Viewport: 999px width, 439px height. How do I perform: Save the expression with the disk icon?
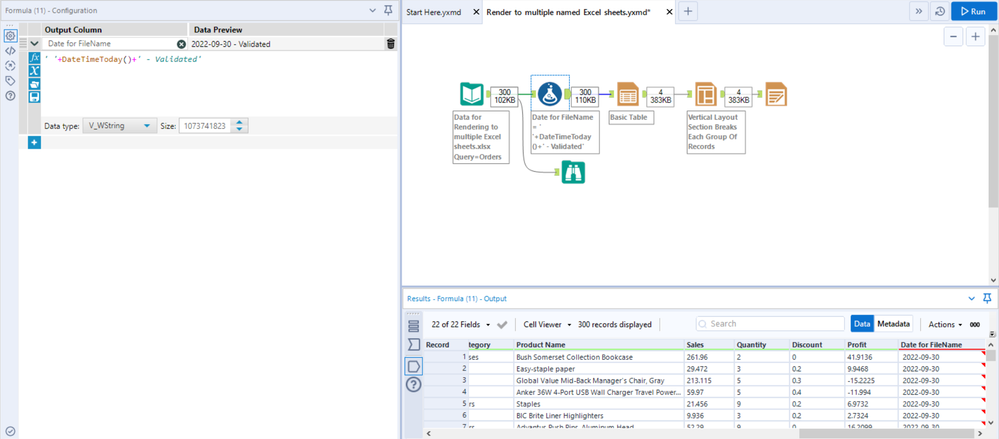34,97
